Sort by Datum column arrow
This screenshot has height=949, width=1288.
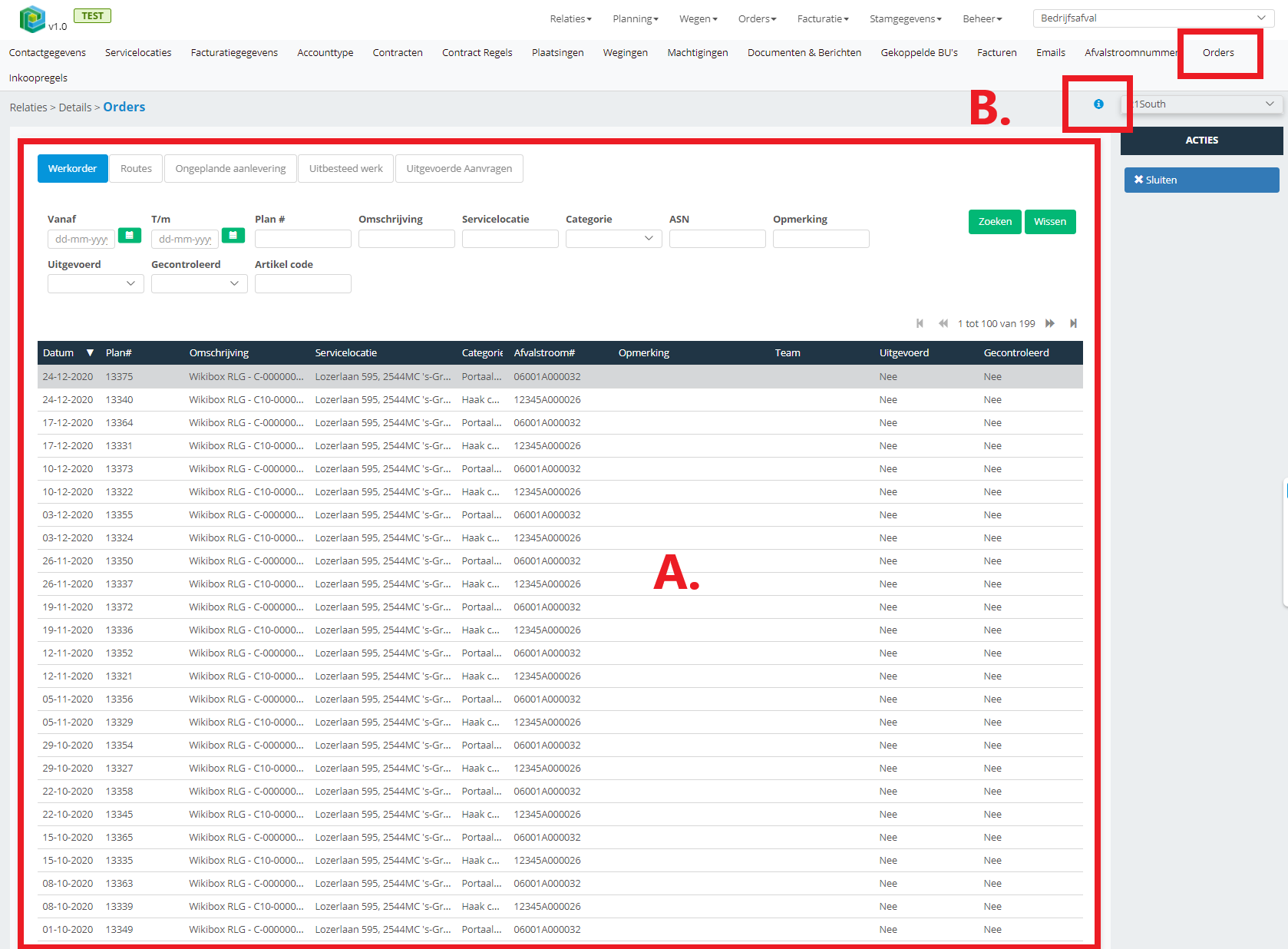(x=90, y=352)
